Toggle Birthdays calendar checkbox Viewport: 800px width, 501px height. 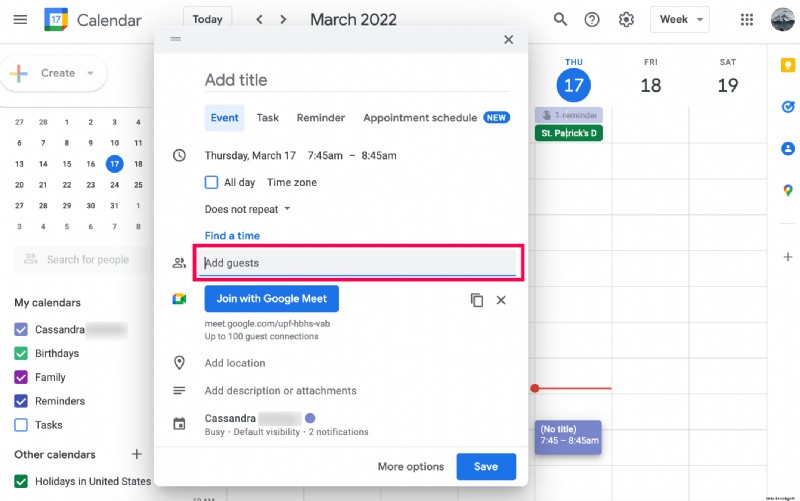[x=21, y=353]
